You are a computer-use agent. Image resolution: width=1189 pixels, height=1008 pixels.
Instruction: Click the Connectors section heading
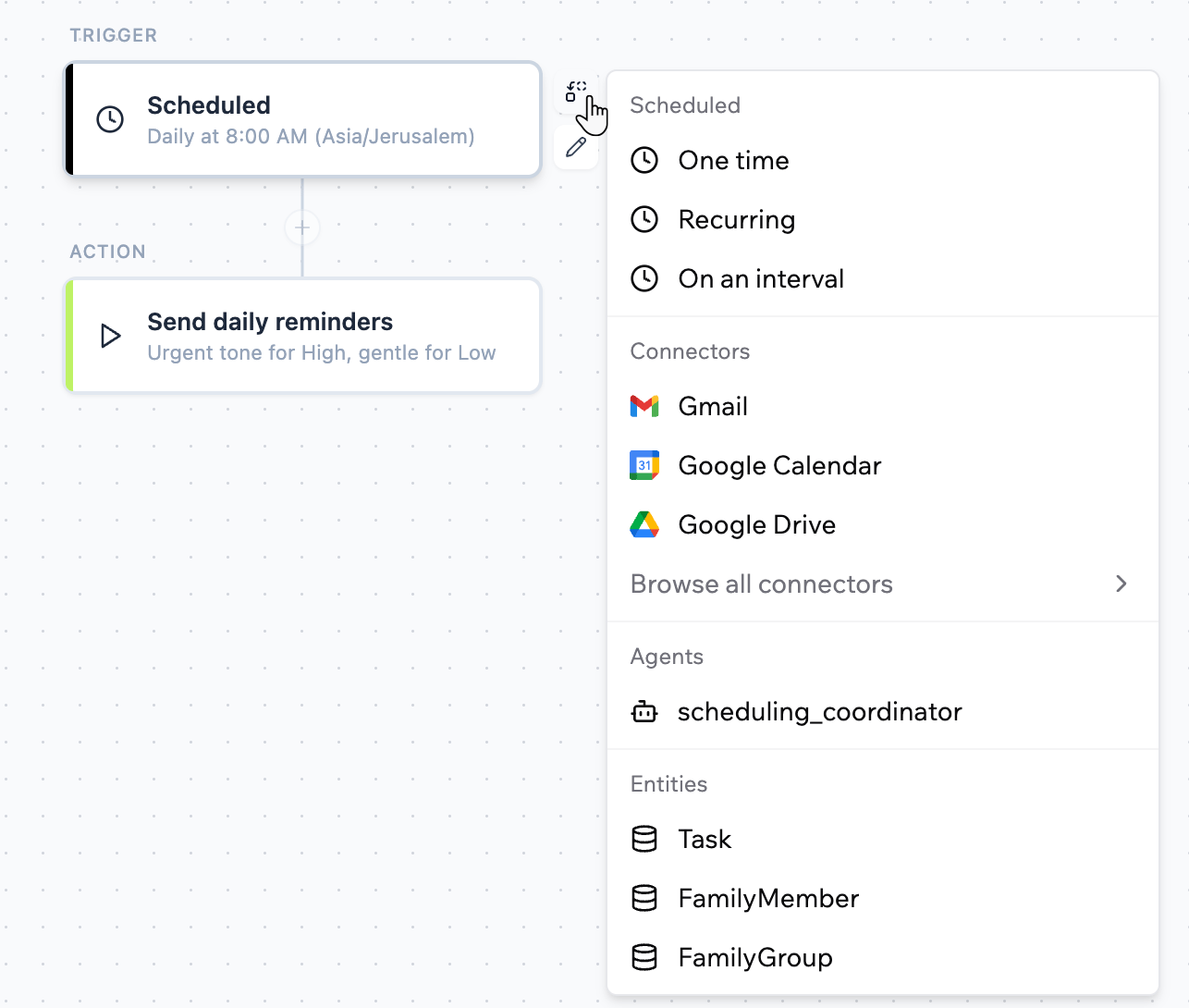click(x=690, y=351)
